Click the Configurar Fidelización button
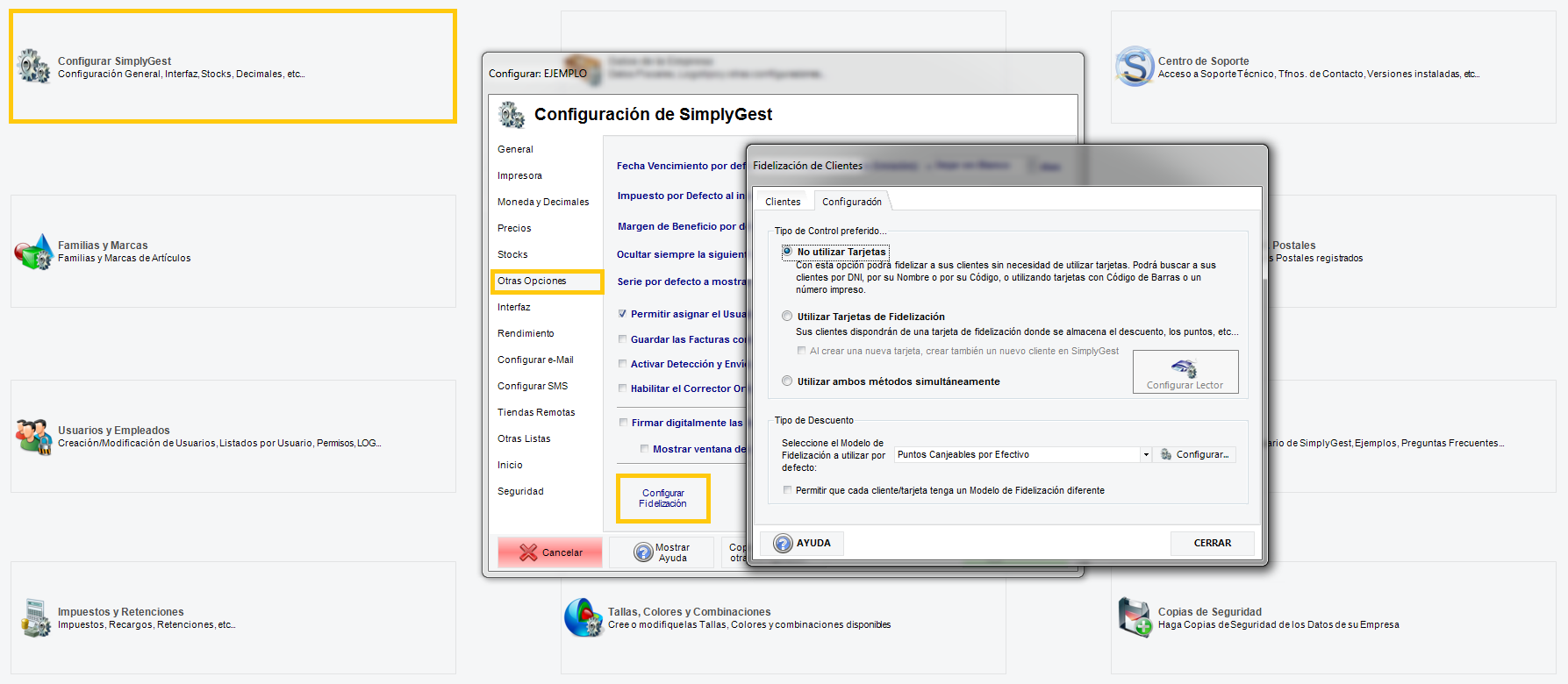This screenshot has width=1568, height=684. [x=662, y=498]
